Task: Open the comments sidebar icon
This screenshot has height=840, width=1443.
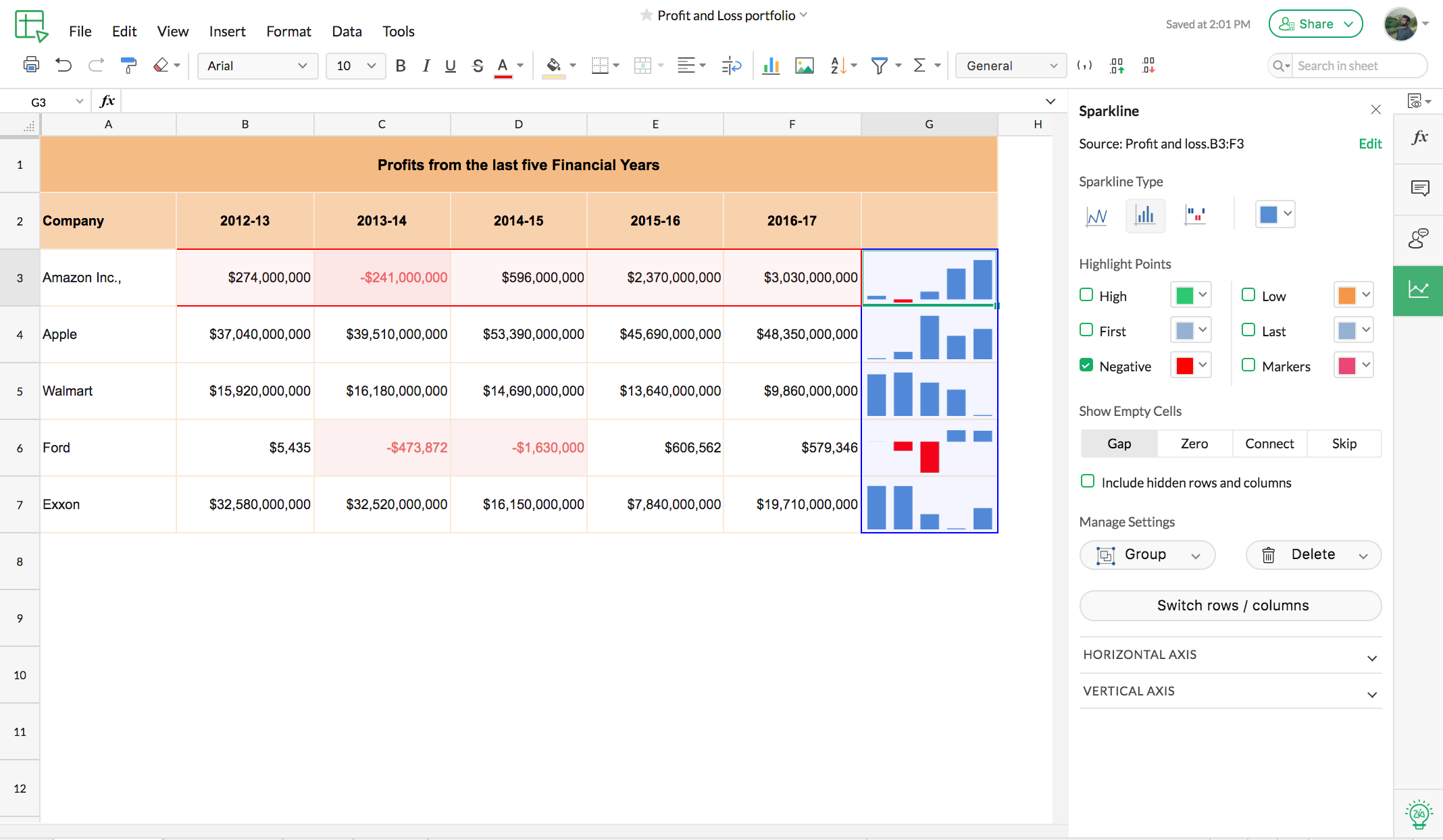Action: tap(1419, 188)
